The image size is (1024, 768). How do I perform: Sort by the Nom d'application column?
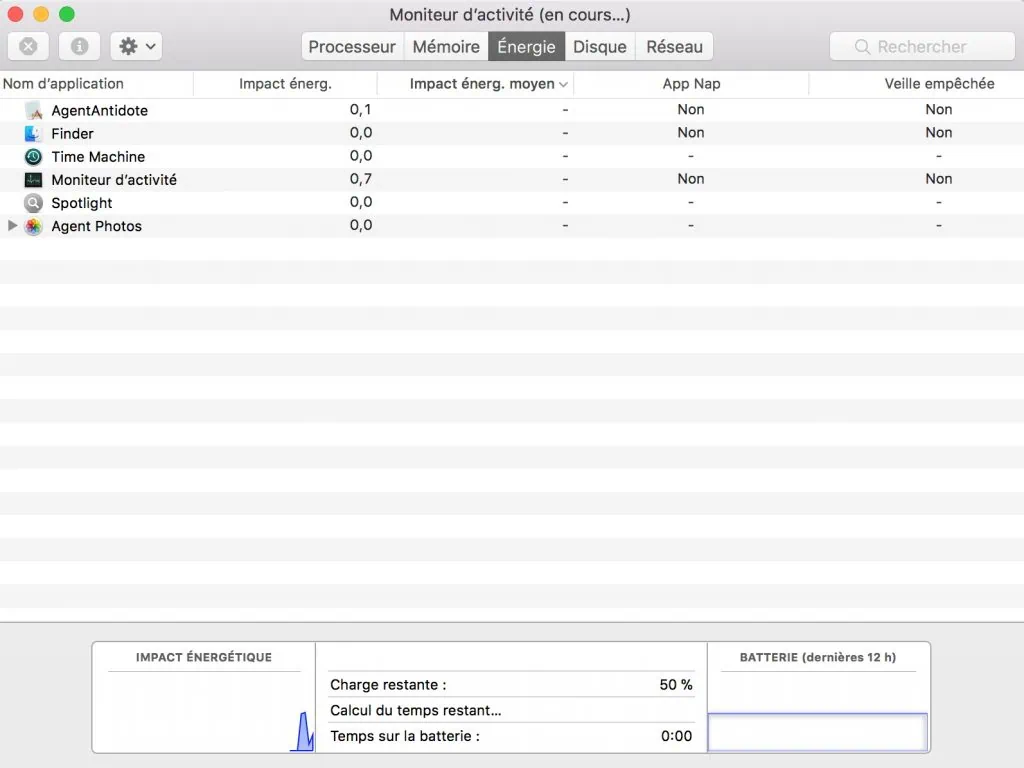coord(65,84)
